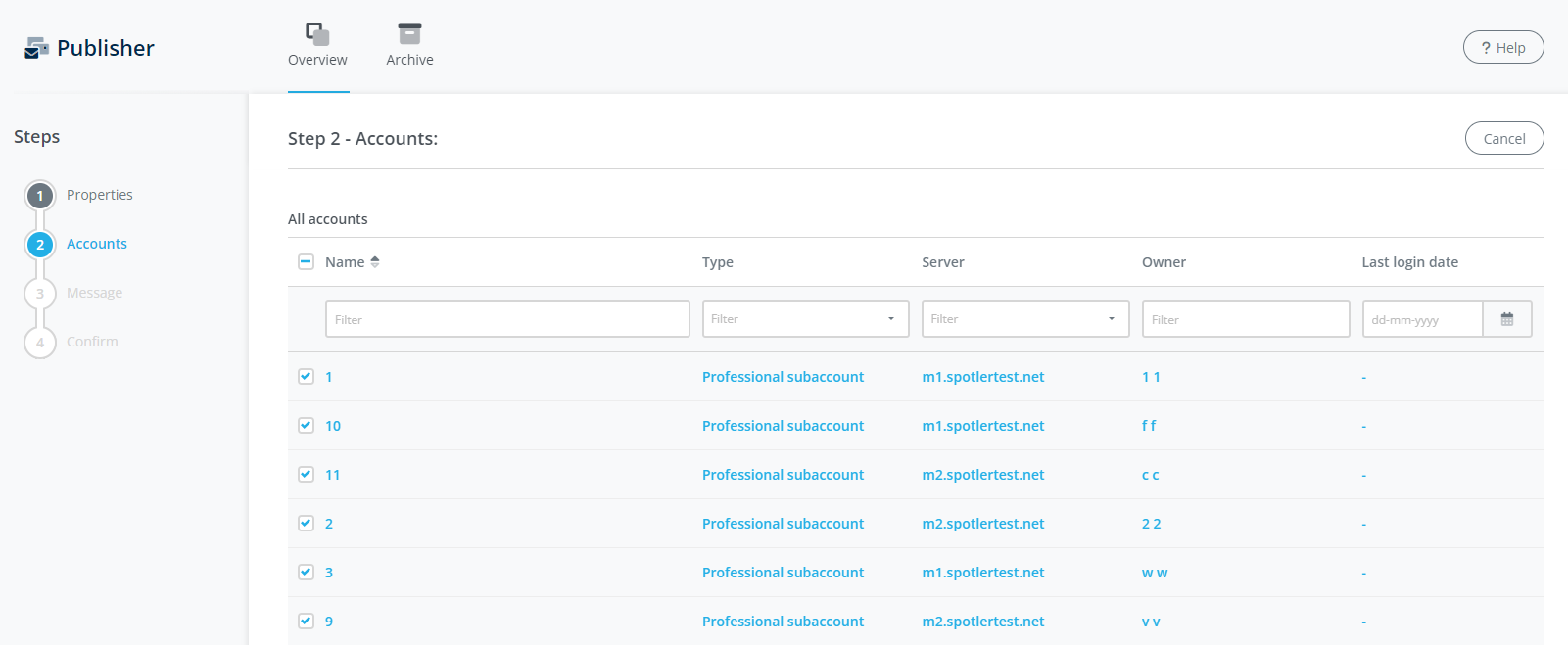1568x645 pixels.
Task: Open the Server filter dropdown
Action: tap(1025, 319)
